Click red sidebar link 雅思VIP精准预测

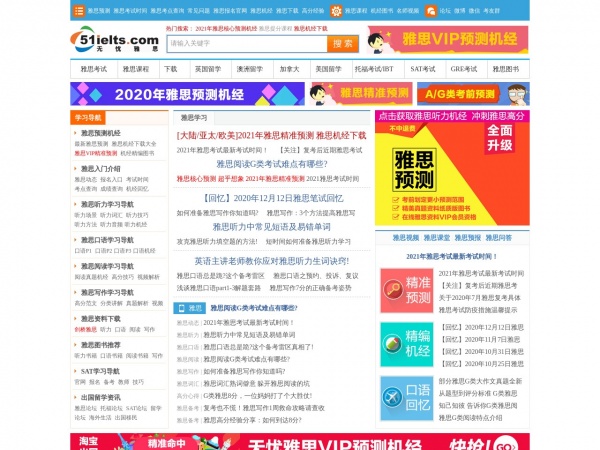pyautogui.click(x=96, y=153)
